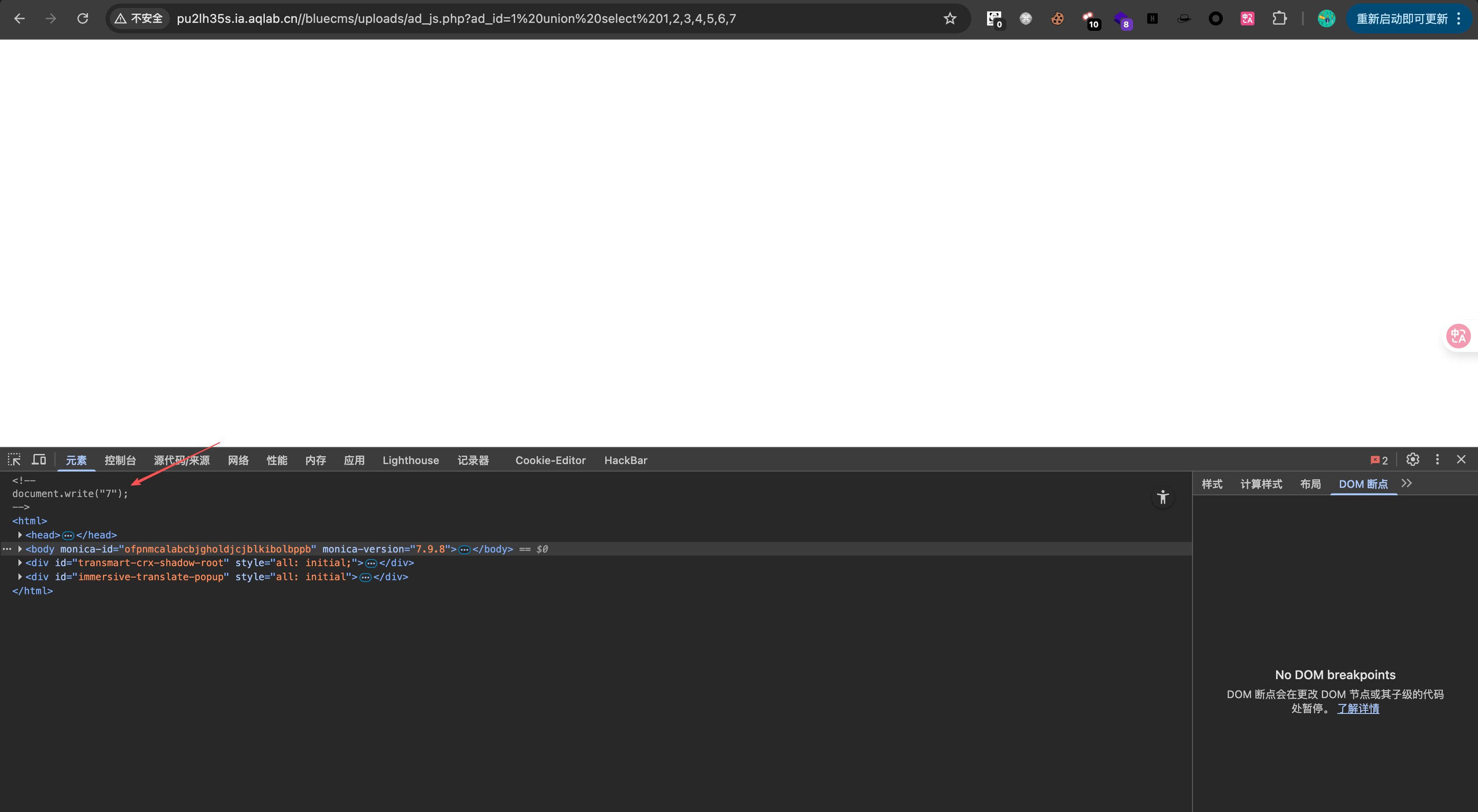Viewport: 1478px width, 812px height.
Task: Expand the transmart-crx-shadow-root div
Action: [20, 563]
